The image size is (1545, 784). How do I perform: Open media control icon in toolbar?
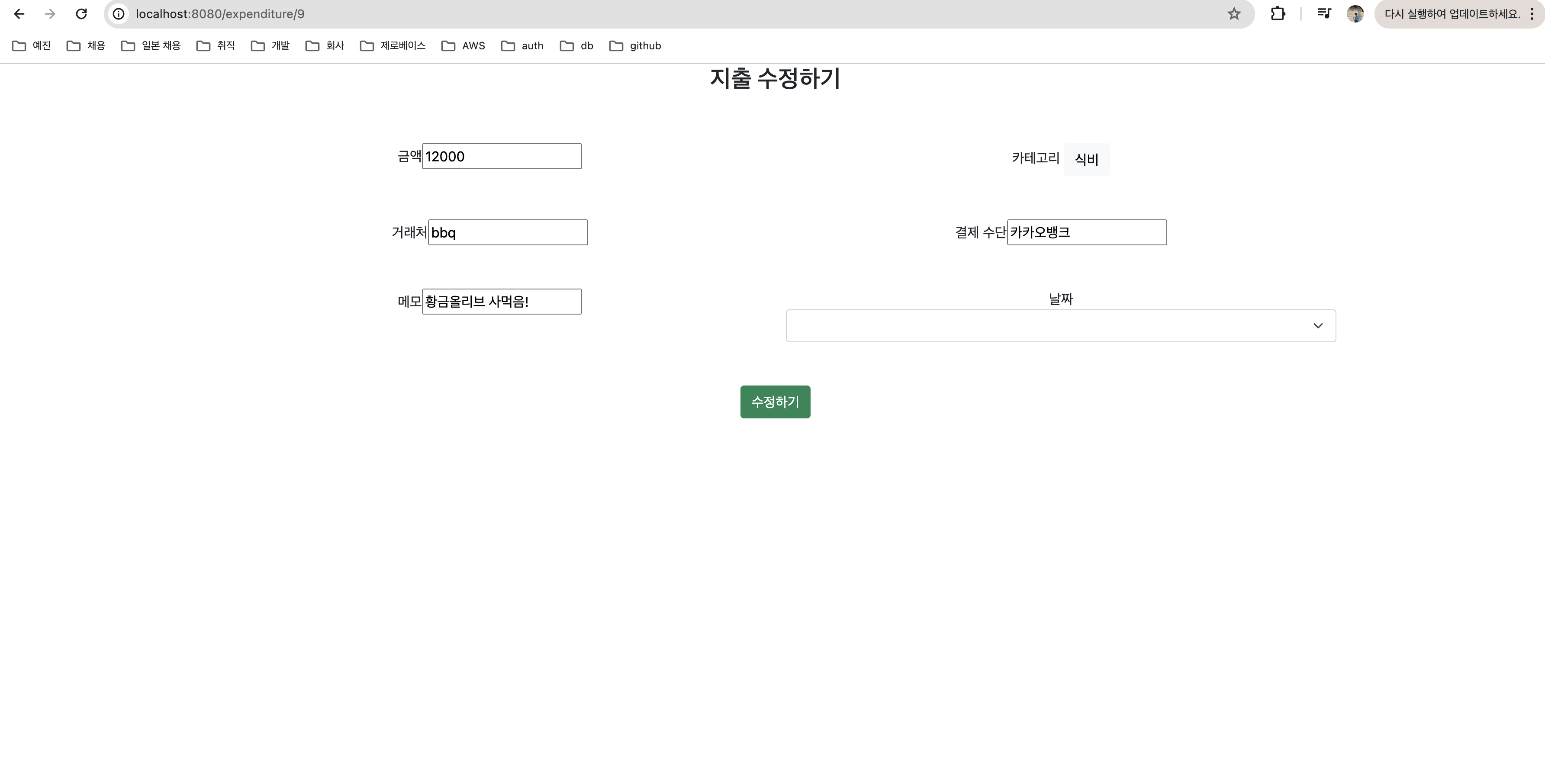coord(1324,14)
